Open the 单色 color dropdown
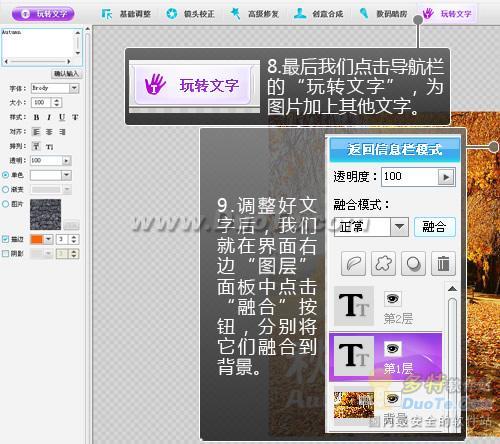 coord(66,175)
